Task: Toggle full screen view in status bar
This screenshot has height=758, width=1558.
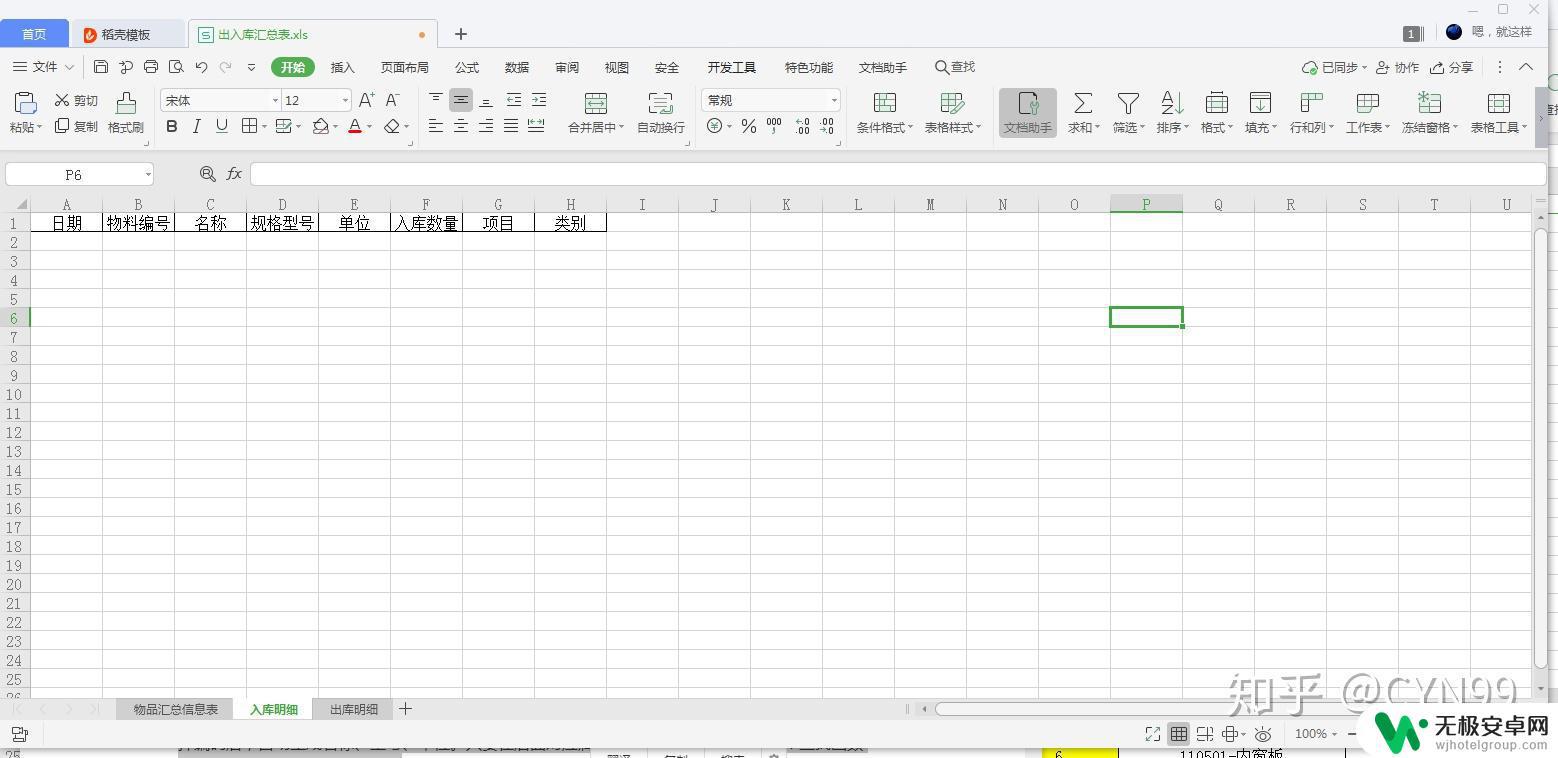Action: tap(1153, 734)
